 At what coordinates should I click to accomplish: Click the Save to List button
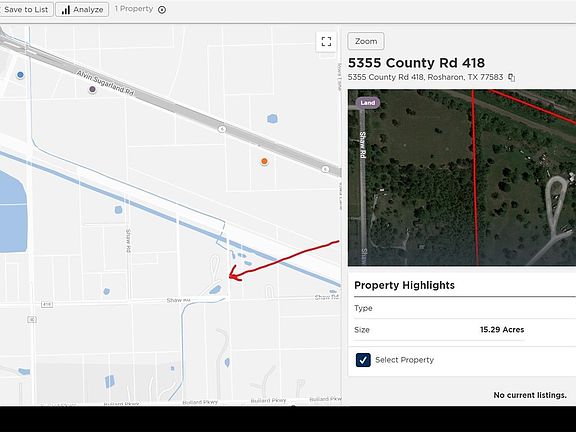pos(26,10)
